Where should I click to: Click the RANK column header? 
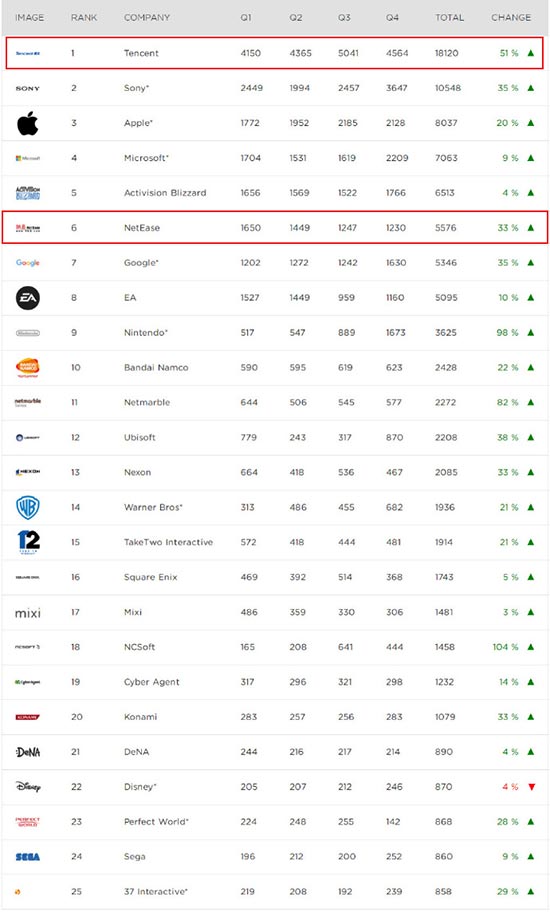tap(84, 17)
